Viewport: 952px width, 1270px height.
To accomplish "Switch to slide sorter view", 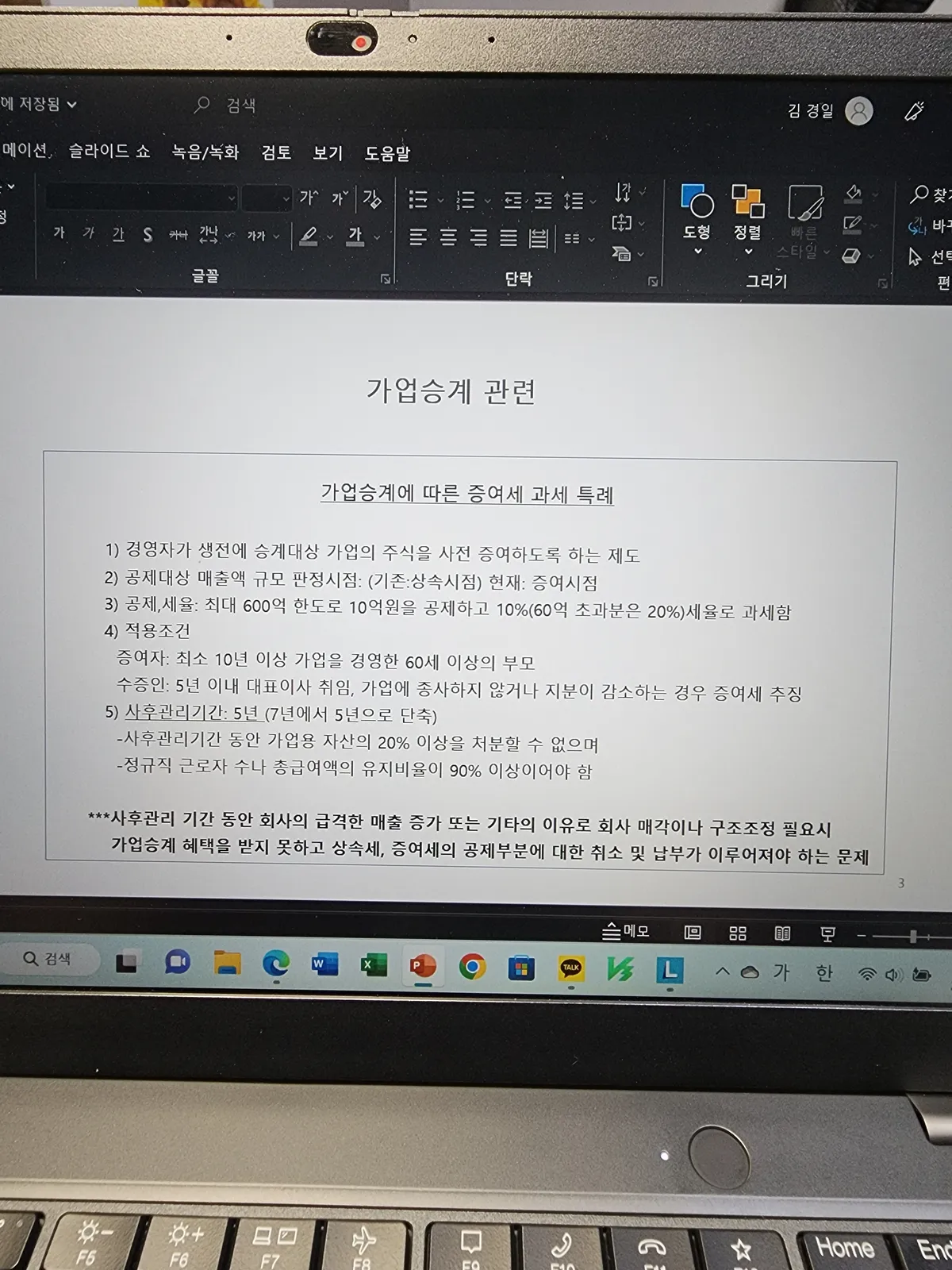I will pos(738,933).
